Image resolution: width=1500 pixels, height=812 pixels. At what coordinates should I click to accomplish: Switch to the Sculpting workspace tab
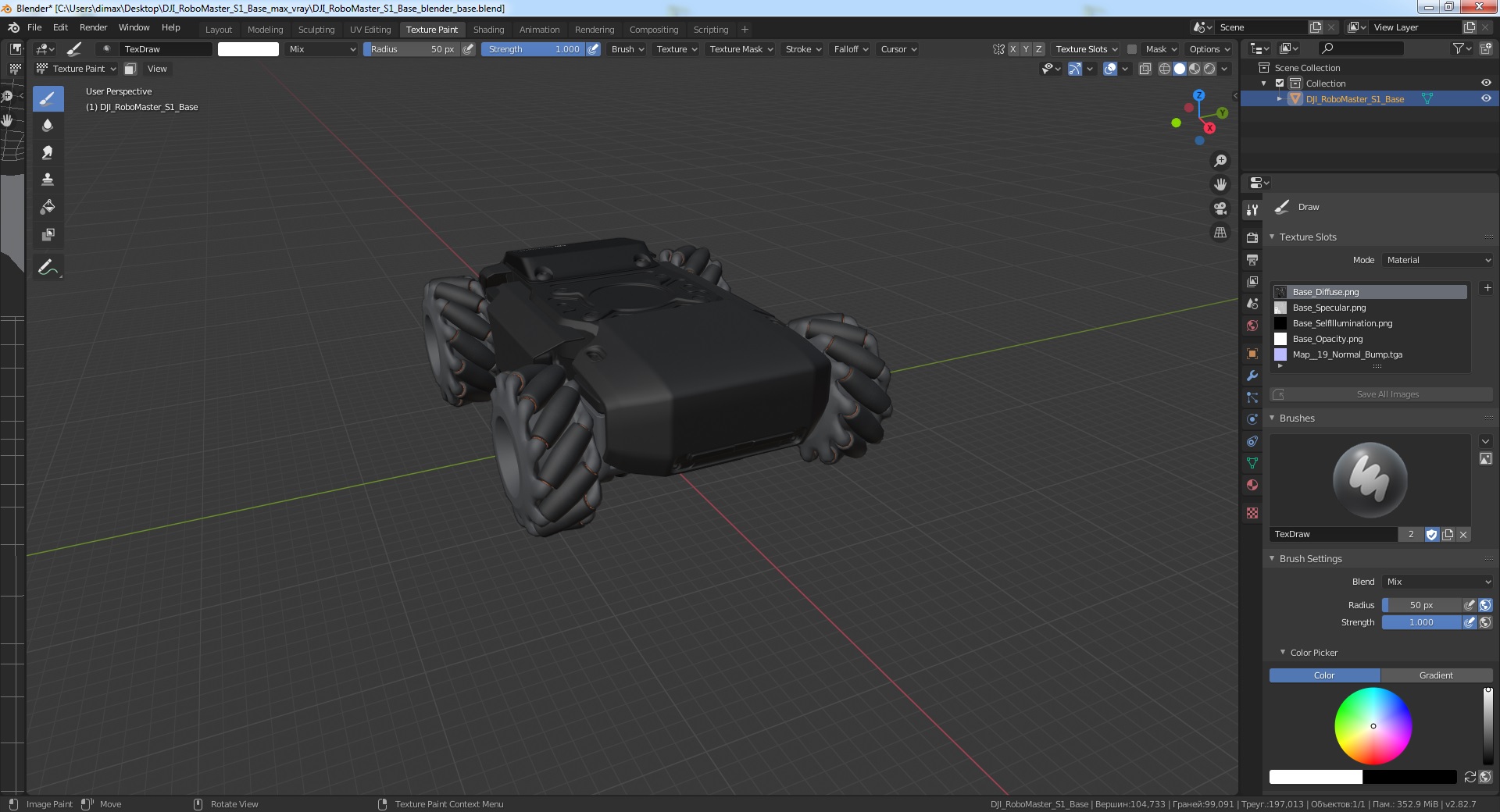tap(316, 30)
